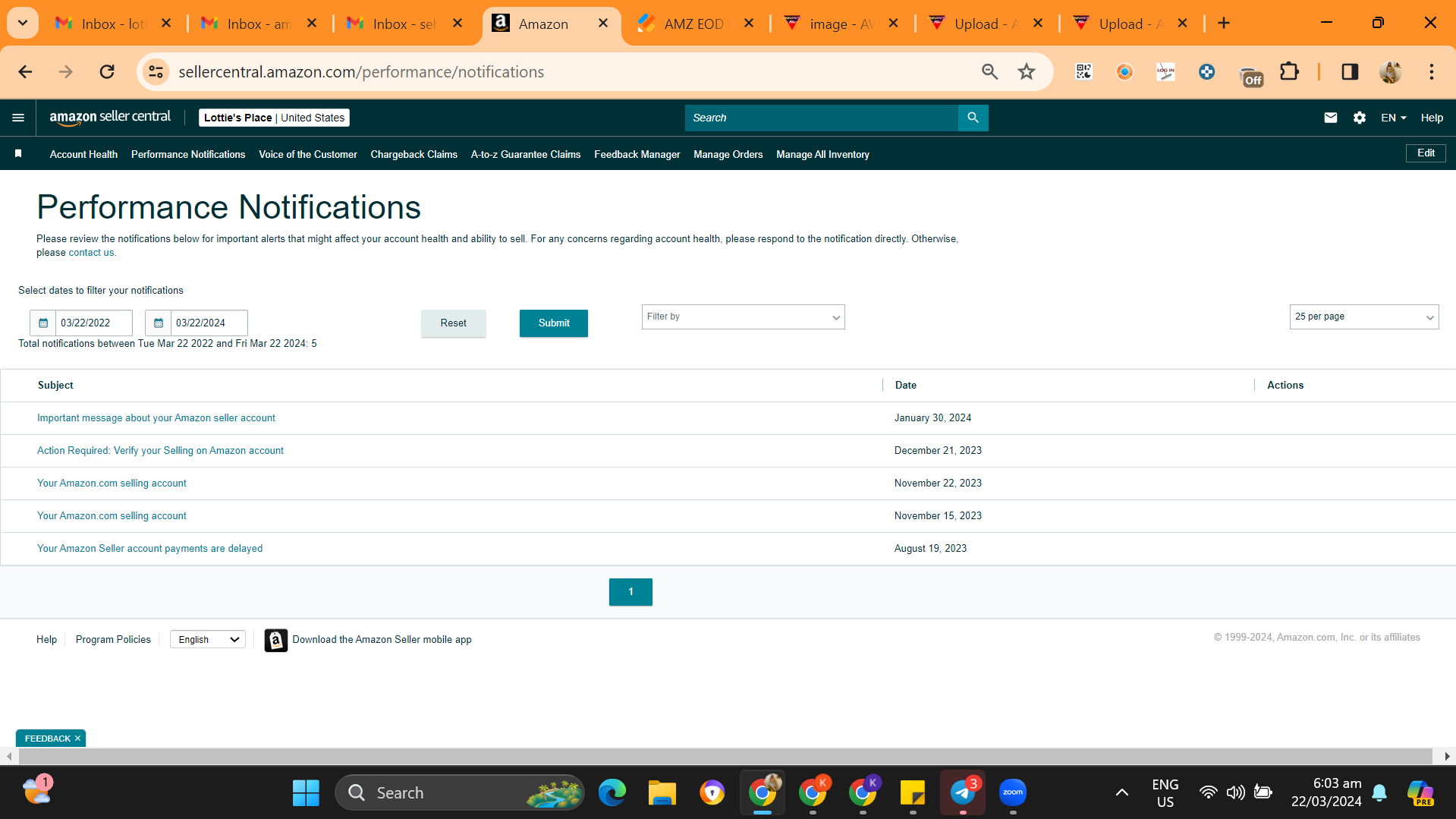
Task: Open the English language selector in footer
Action: (x=208, y=640)
